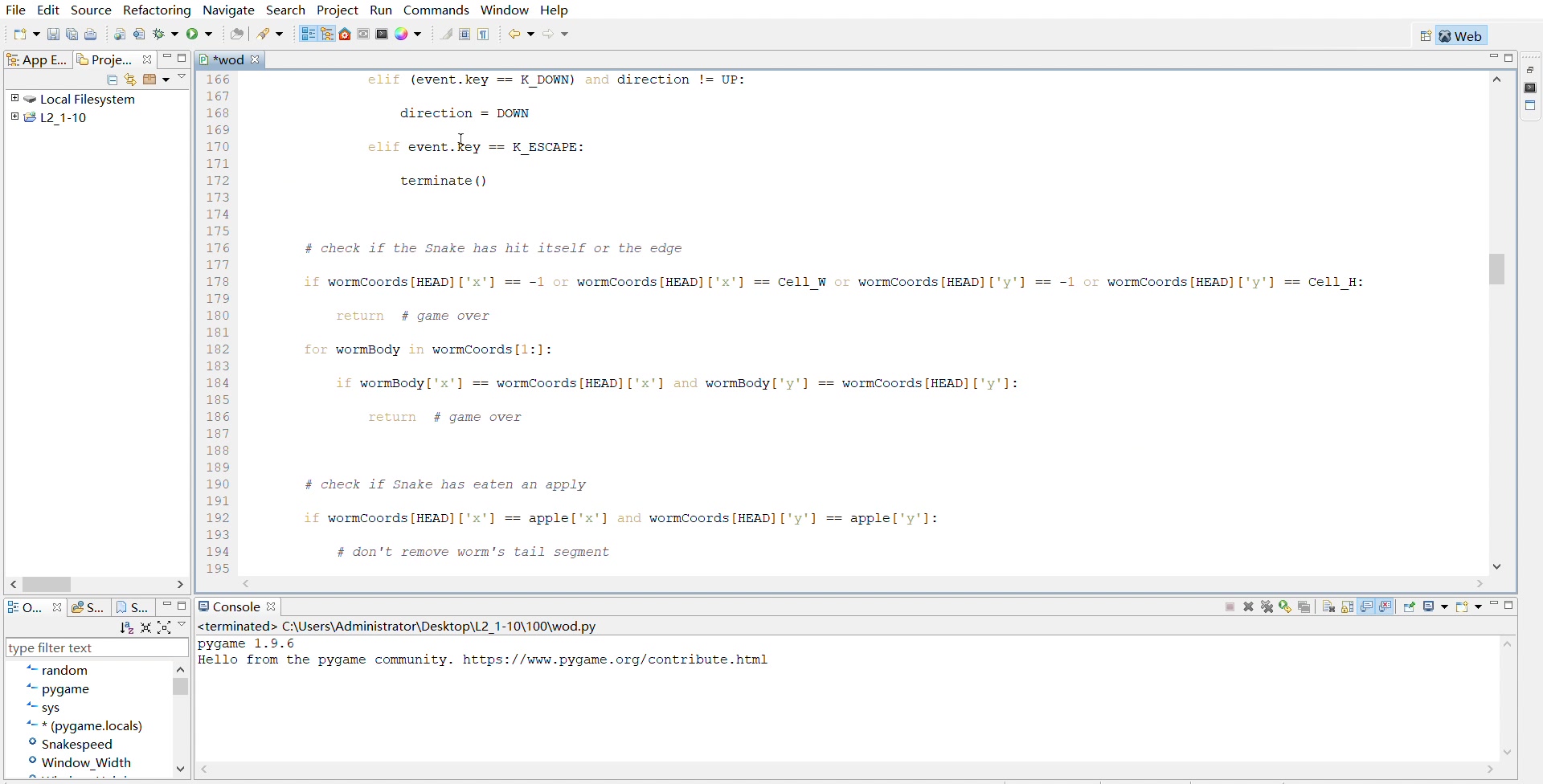Switch to the Samples tab
1543x784 pixels.
tap(88, 608)
